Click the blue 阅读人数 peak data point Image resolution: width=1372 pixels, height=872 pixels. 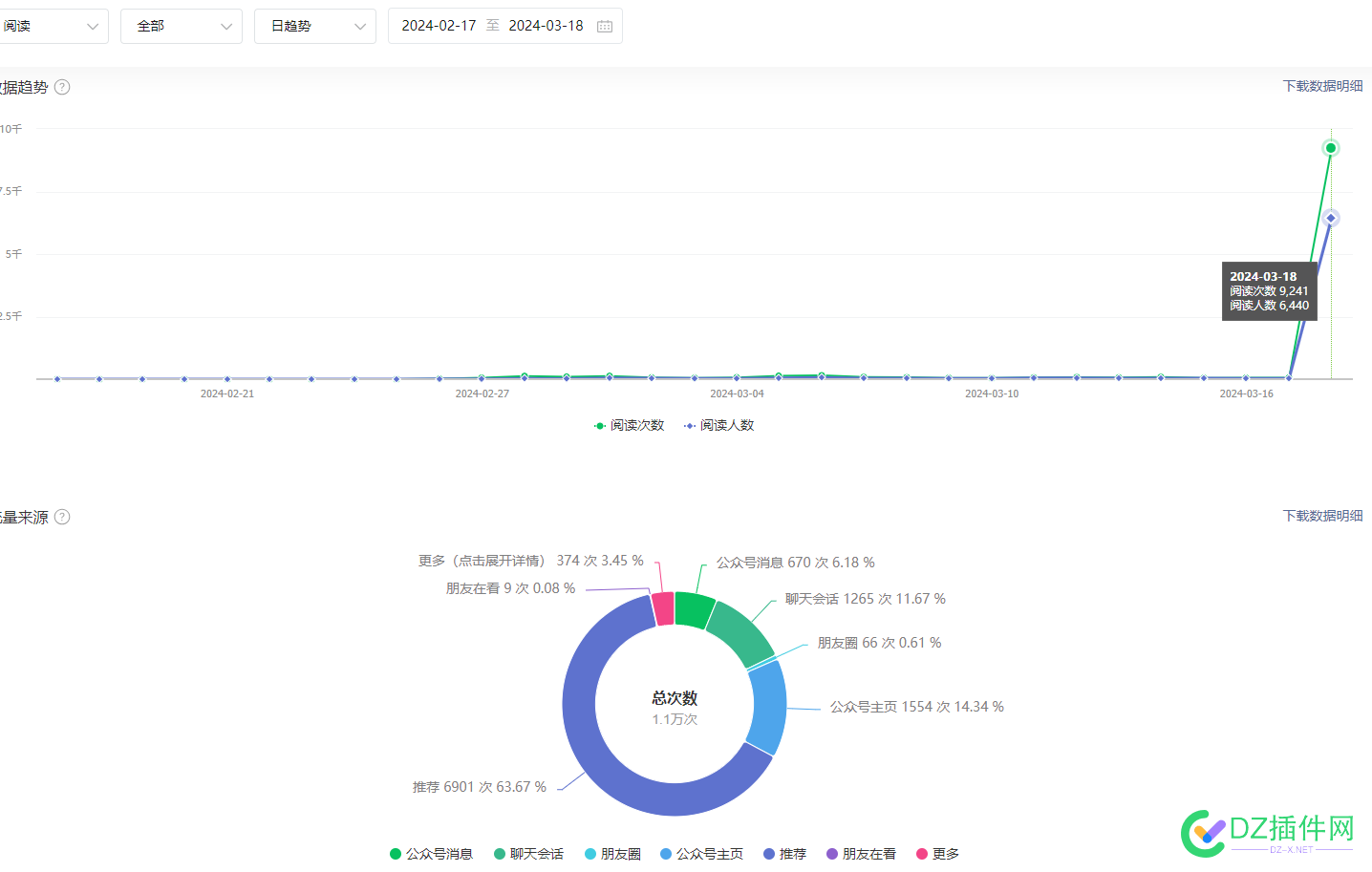[x=1331, y=218]
